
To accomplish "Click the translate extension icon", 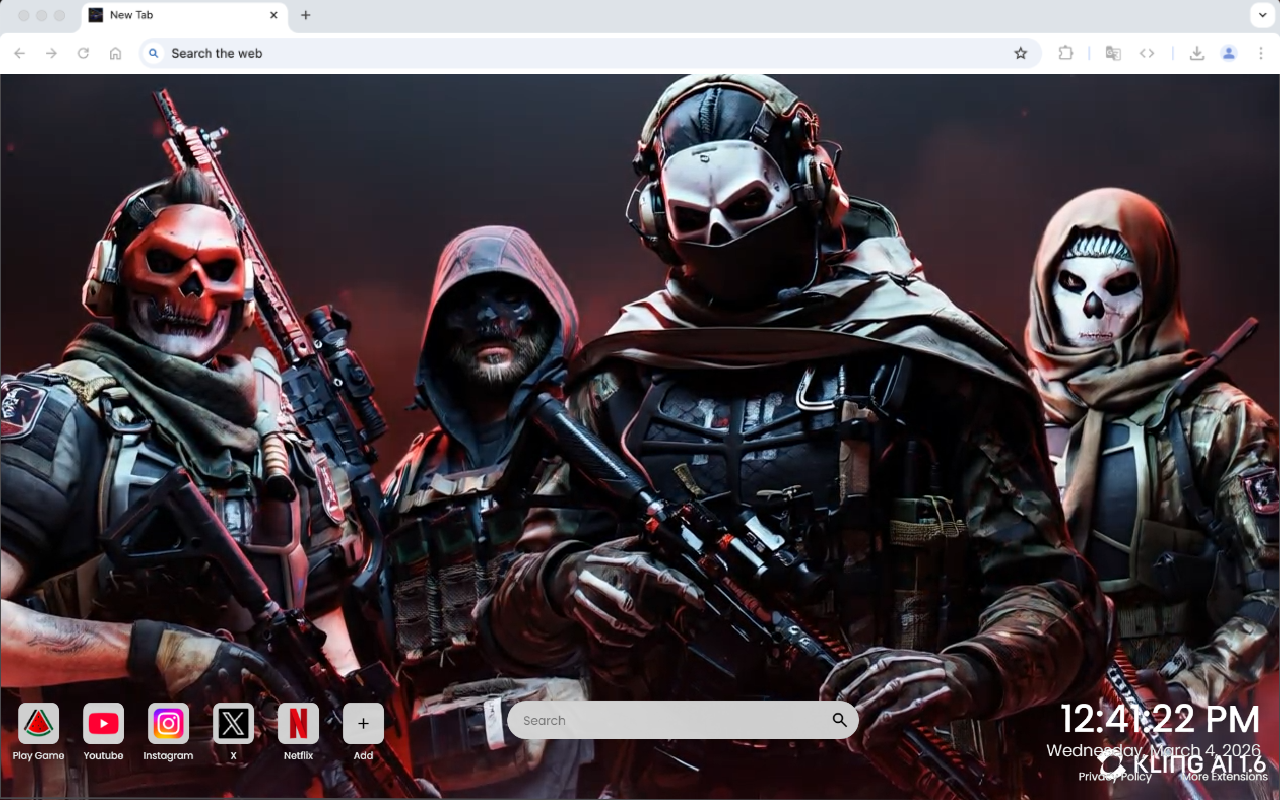I will click(1113, 53).
